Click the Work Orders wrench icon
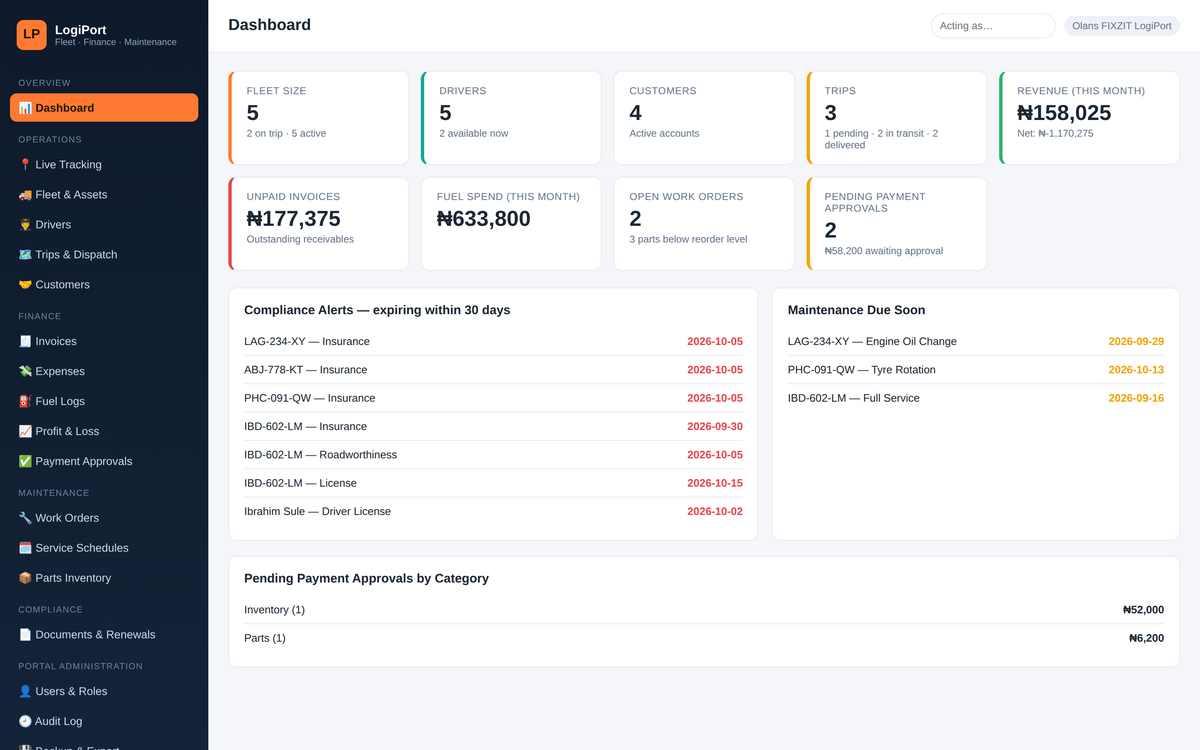 click(25, 518)
